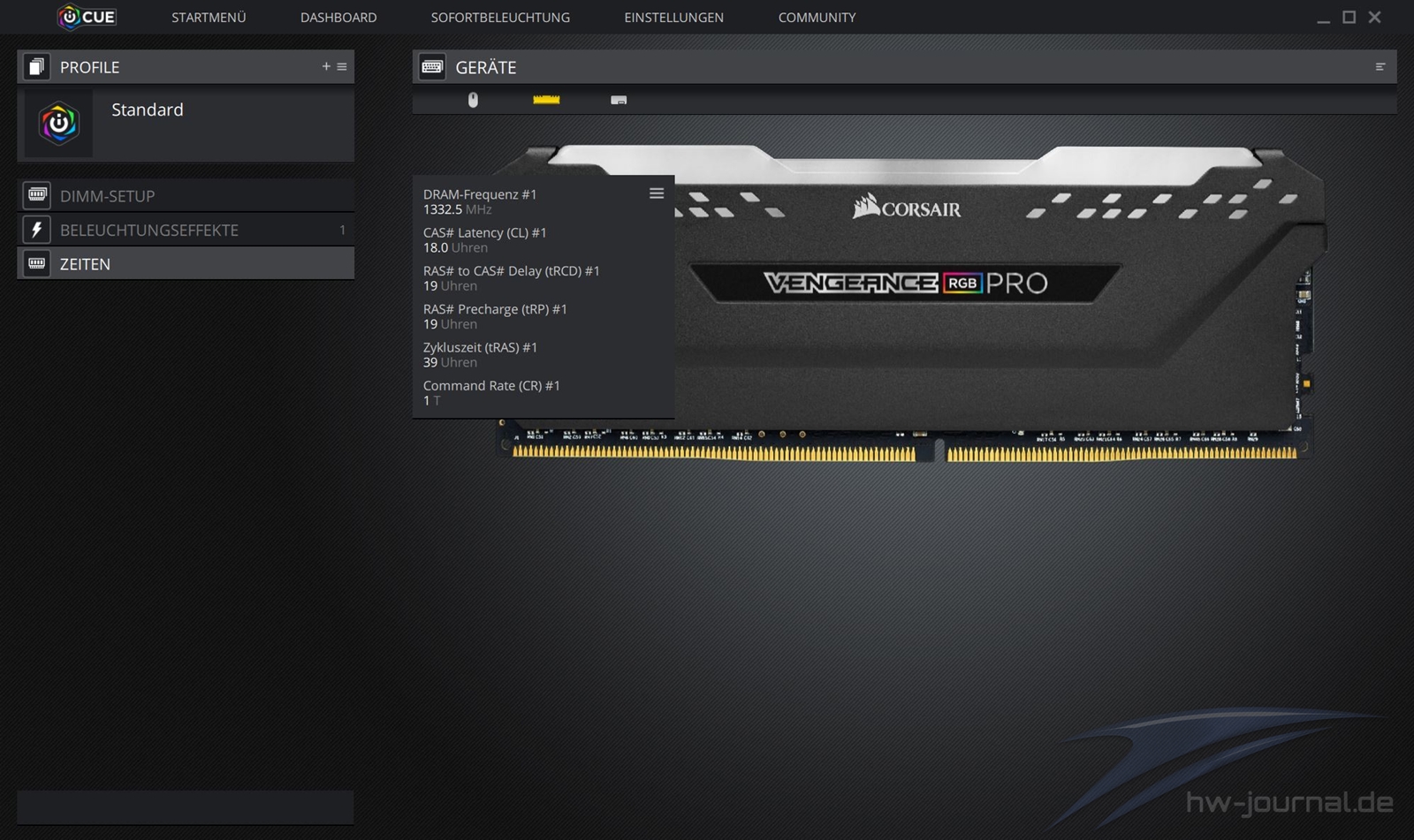Select the mouse device icon
Image resolution: width=1414 pixels, height=840 pixels.
(473, 100)
